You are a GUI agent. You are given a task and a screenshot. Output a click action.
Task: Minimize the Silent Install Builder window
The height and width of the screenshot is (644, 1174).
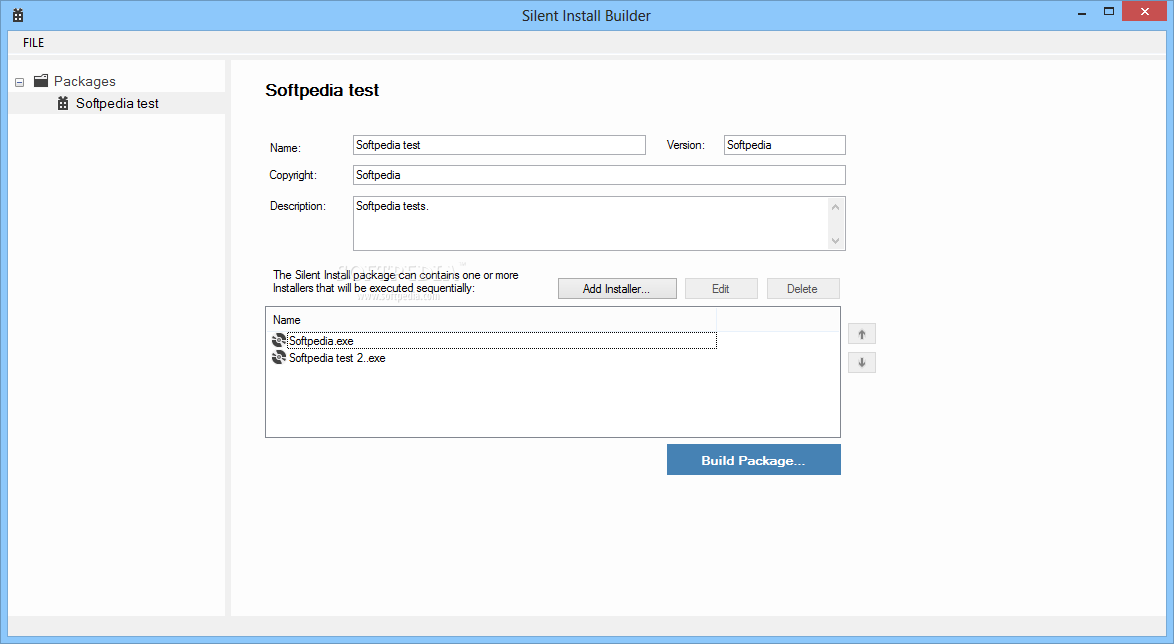tap(1082, 13)
